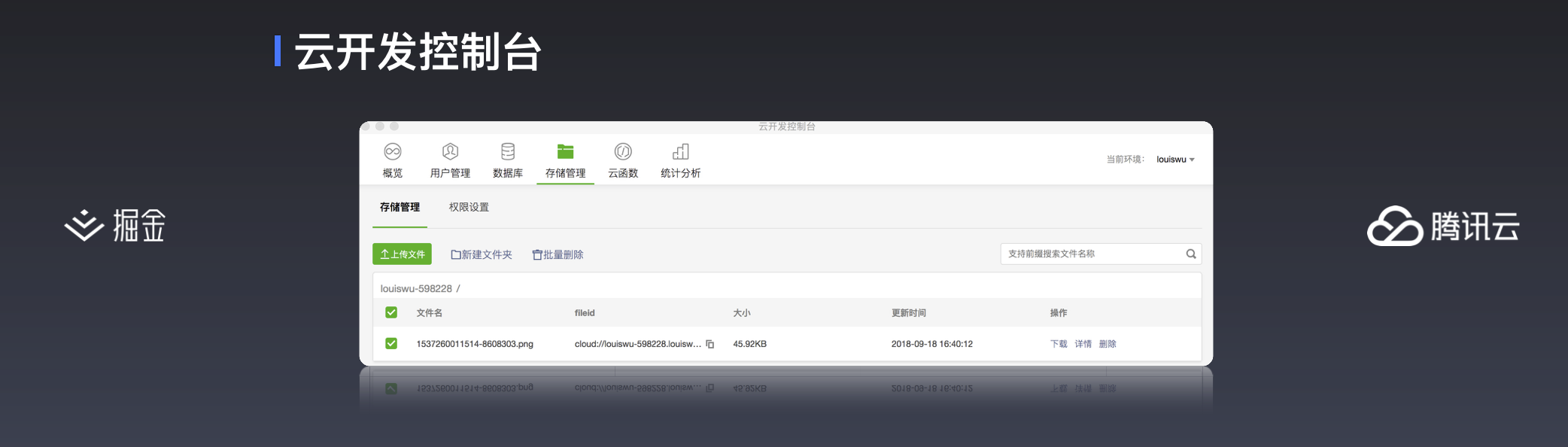Open the 云函数 cloud functions icon
This screenshot has width=1568, height=447.
[623, 152]
